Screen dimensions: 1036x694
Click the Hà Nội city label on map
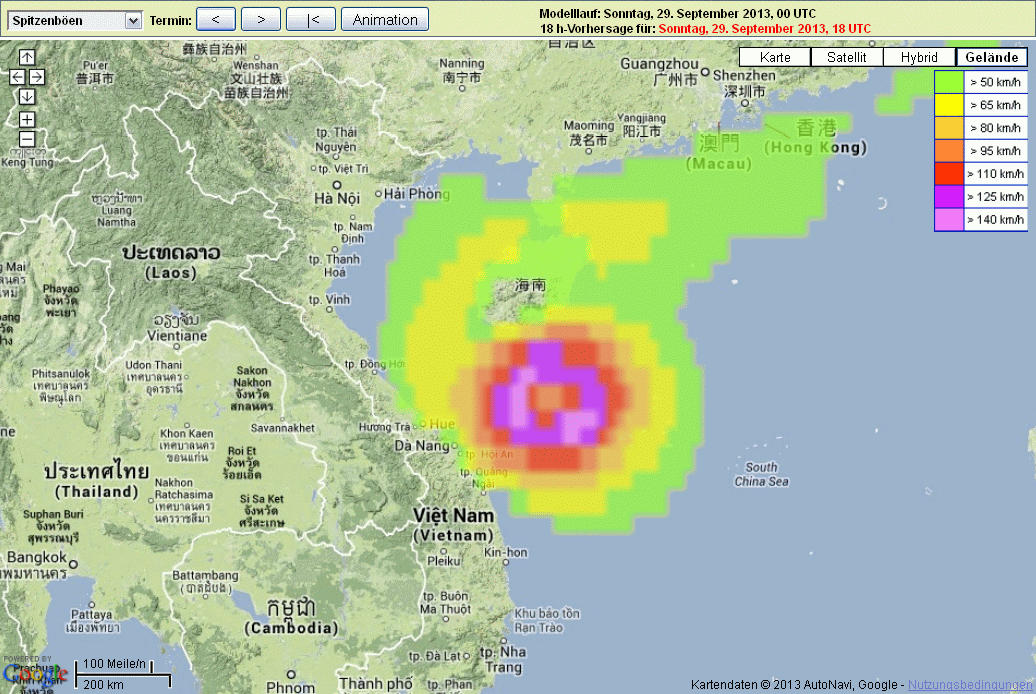tap(337, 198)
